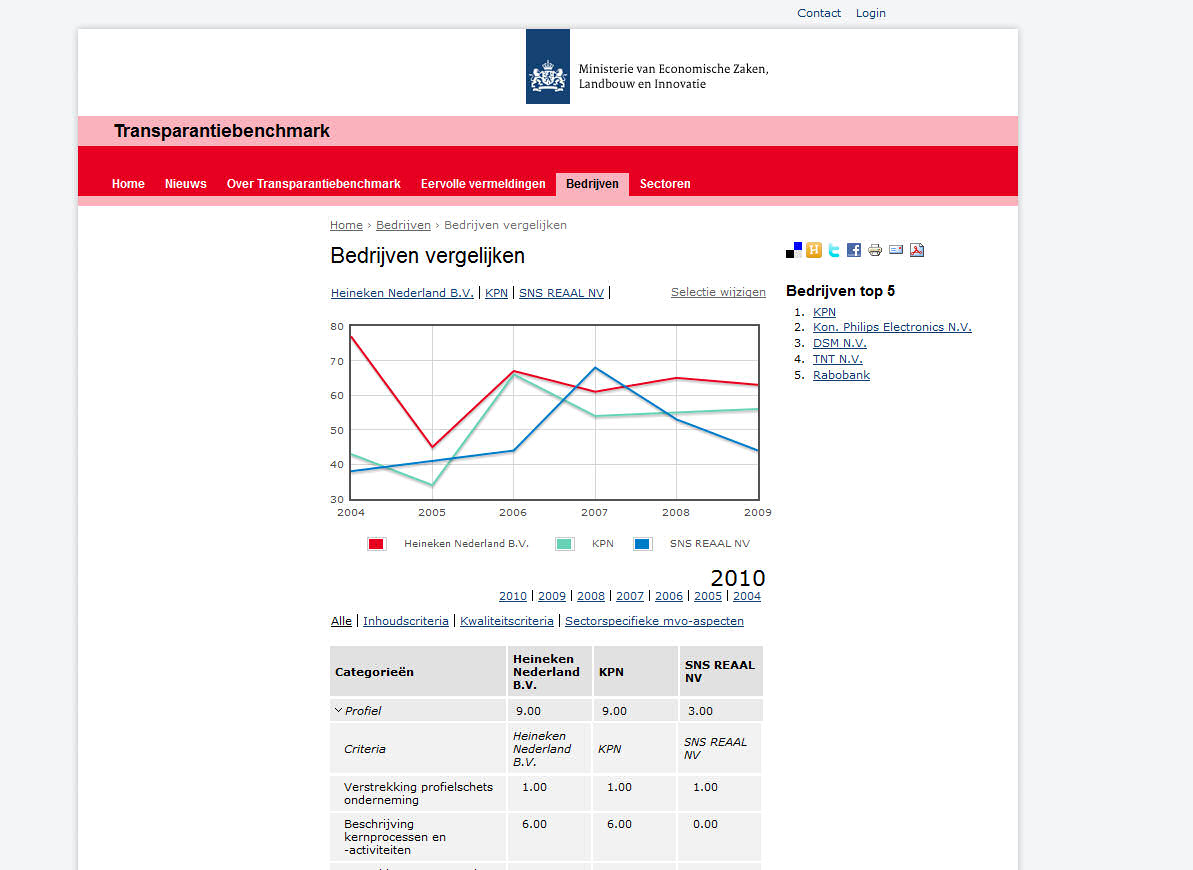Screen dimensions: 1193x870
Task: Open the KPN link above the chart
Action: (496, 293)
